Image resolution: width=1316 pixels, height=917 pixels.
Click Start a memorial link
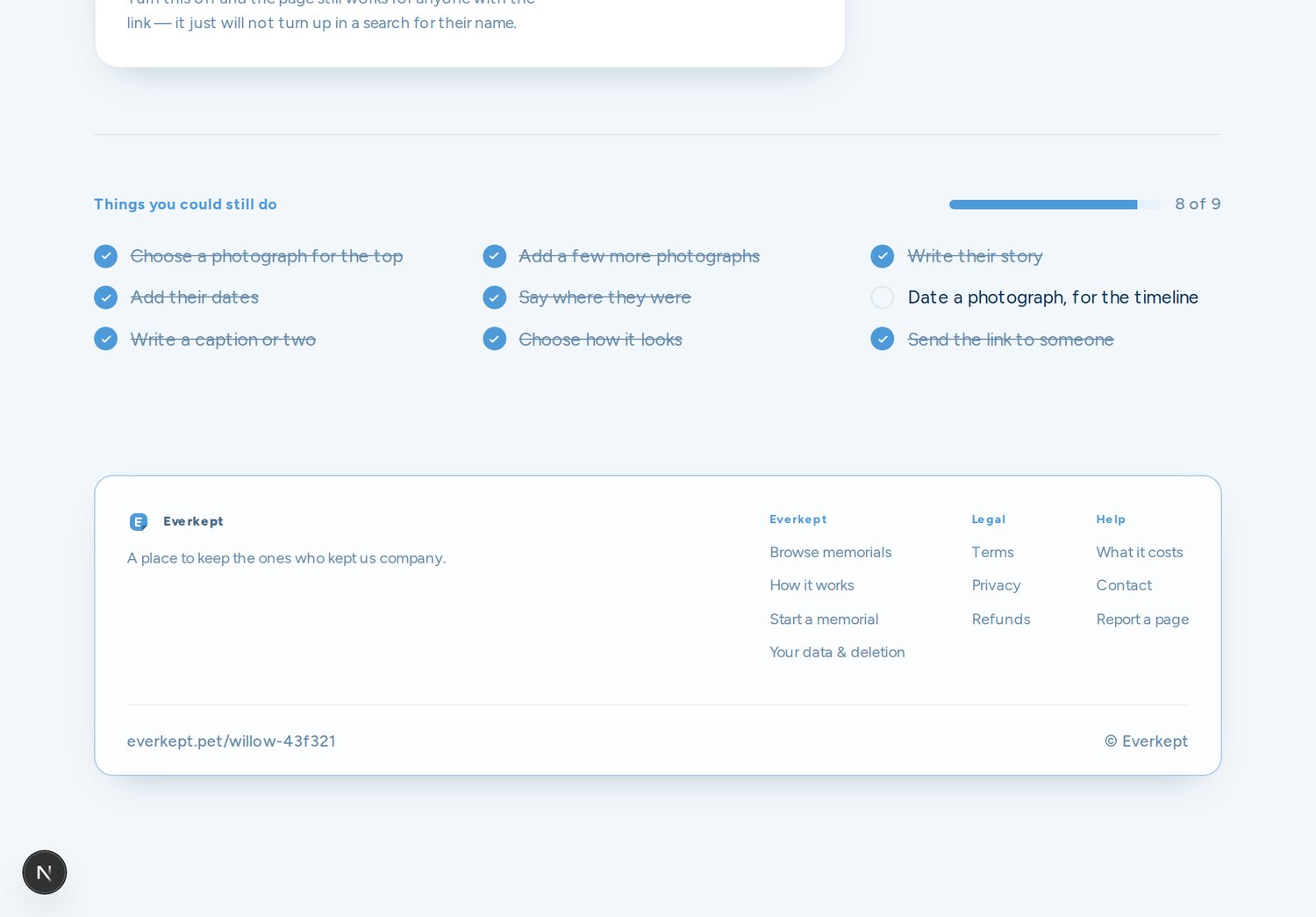[824, 619]
